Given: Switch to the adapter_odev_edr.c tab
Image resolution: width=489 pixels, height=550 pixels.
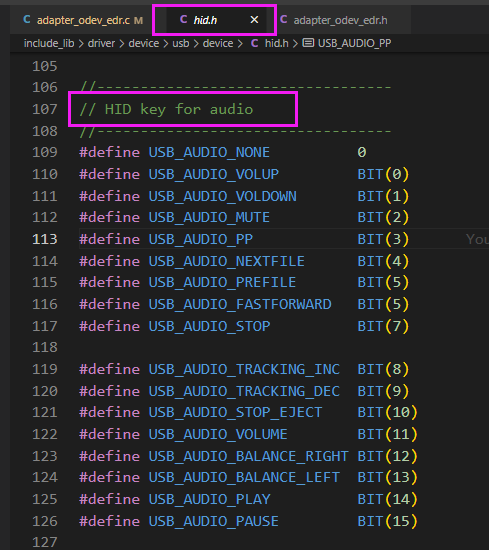Looking at the screenshot, I should [x=83, y=20].
